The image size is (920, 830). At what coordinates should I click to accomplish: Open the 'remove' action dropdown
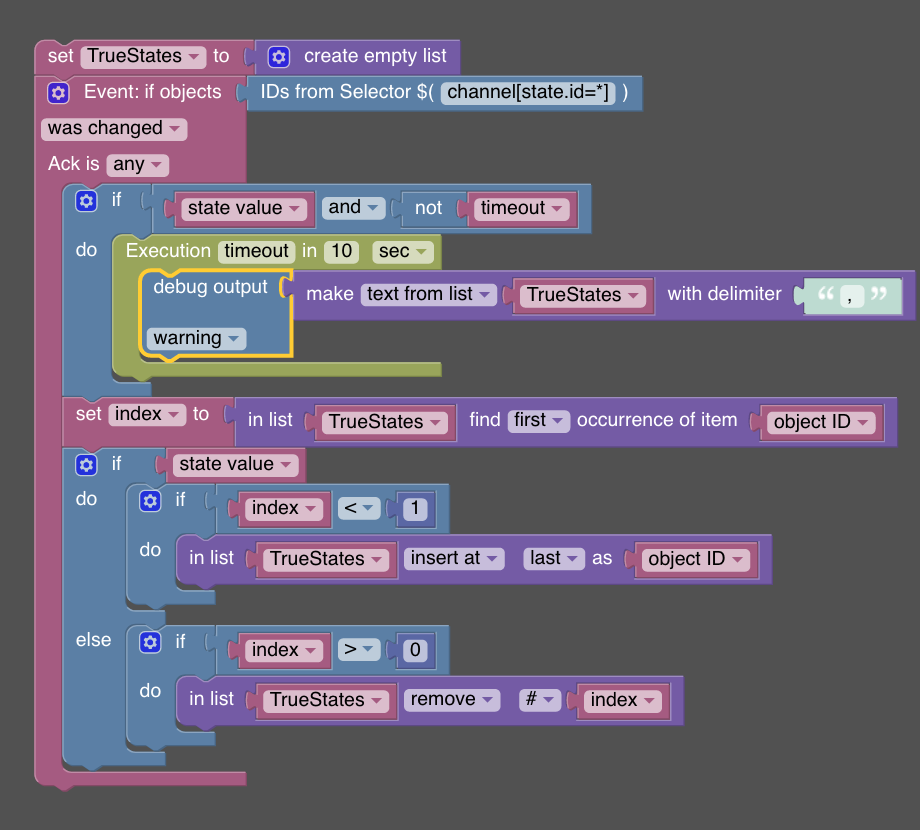tap(452, 700)
